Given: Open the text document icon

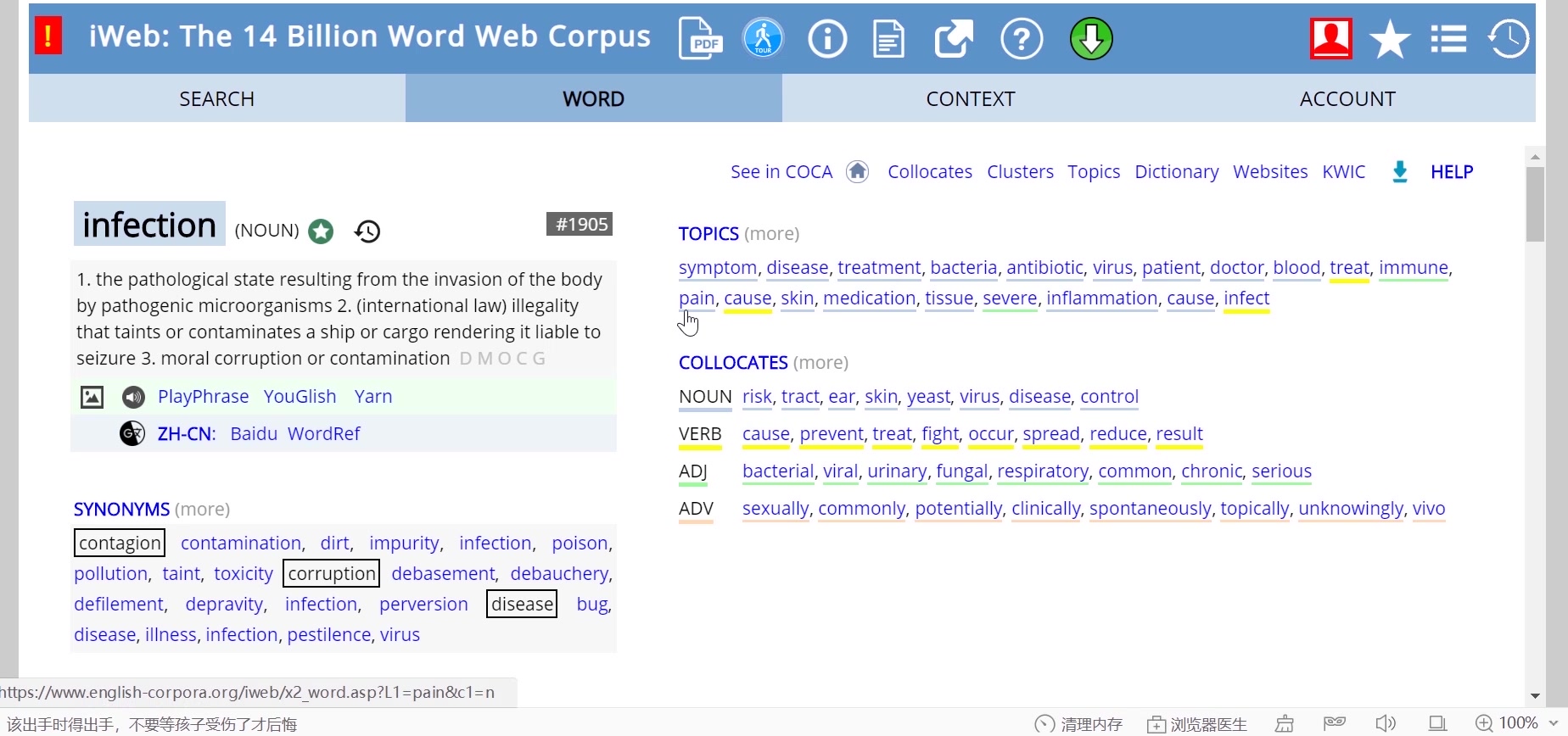Looking at the screenshot, I should tap(888, 39).
